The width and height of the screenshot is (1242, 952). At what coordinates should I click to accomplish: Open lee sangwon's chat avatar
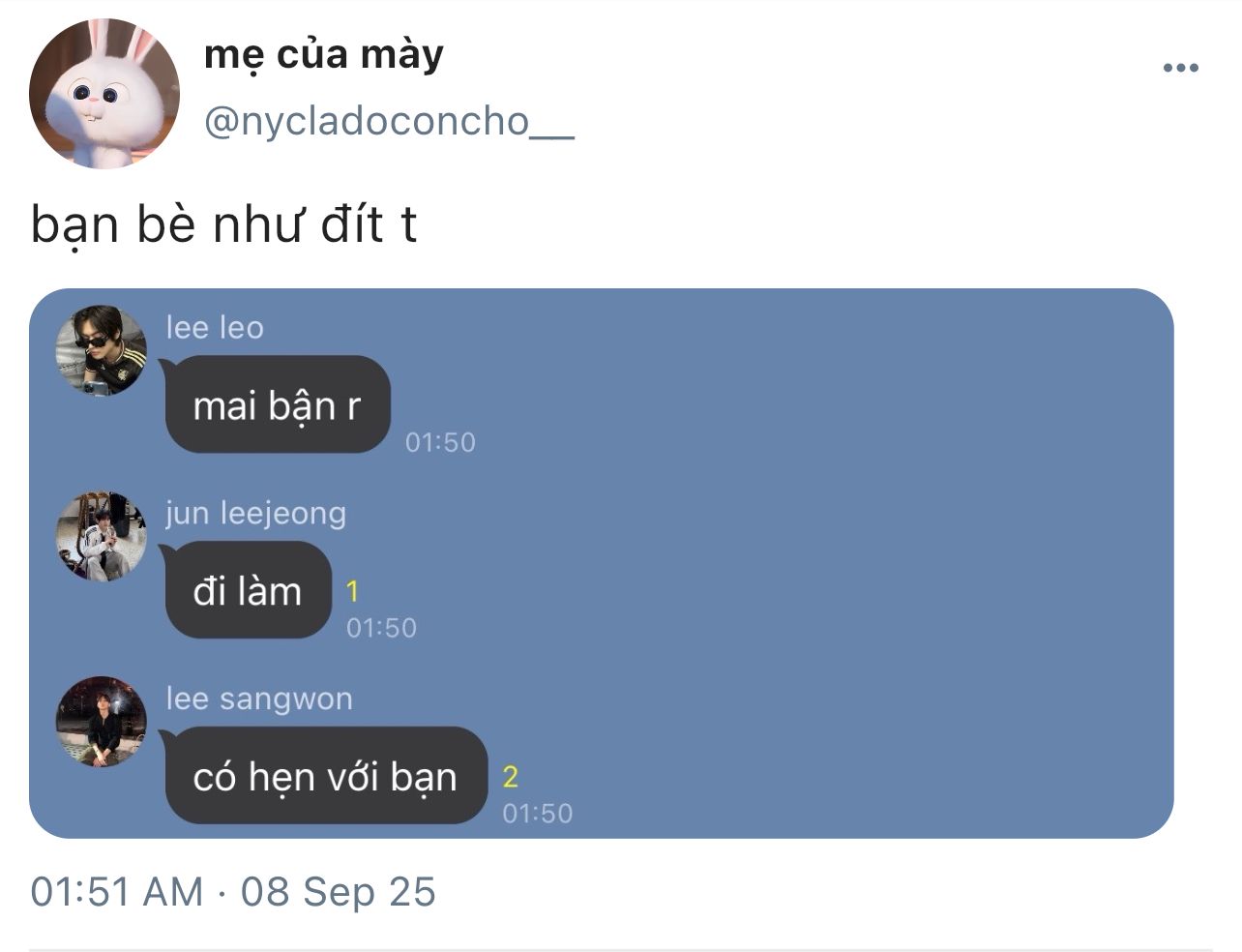[x=102, y=722]
